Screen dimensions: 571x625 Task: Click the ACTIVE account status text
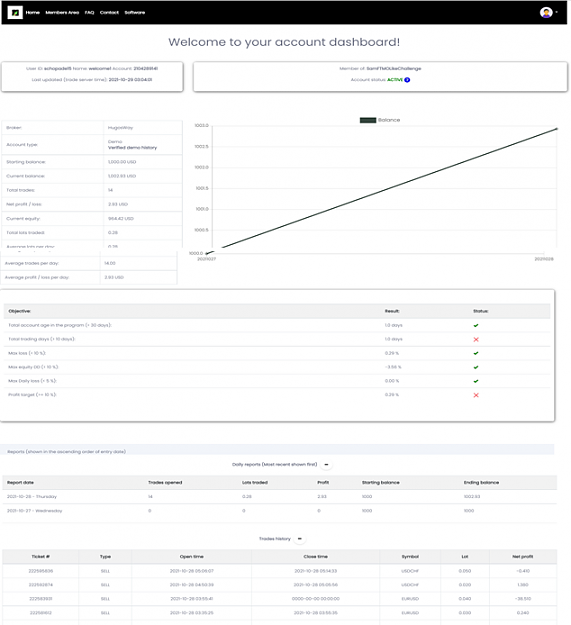coord(395,80)
